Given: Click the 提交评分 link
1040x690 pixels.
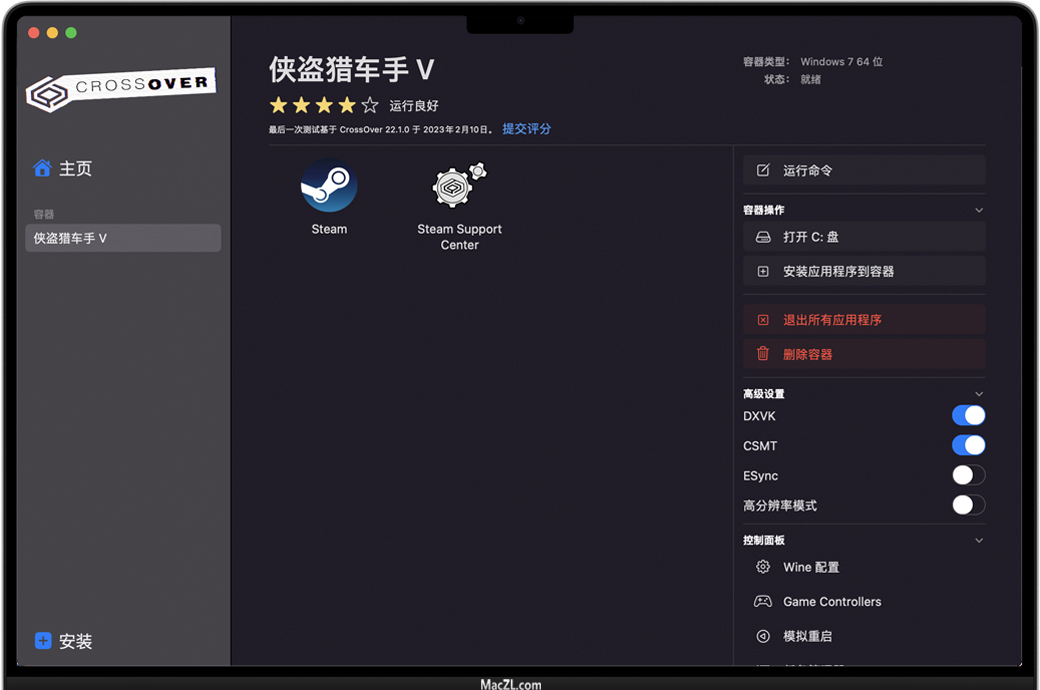Looking at the screenshot, I should pos(526,129).
